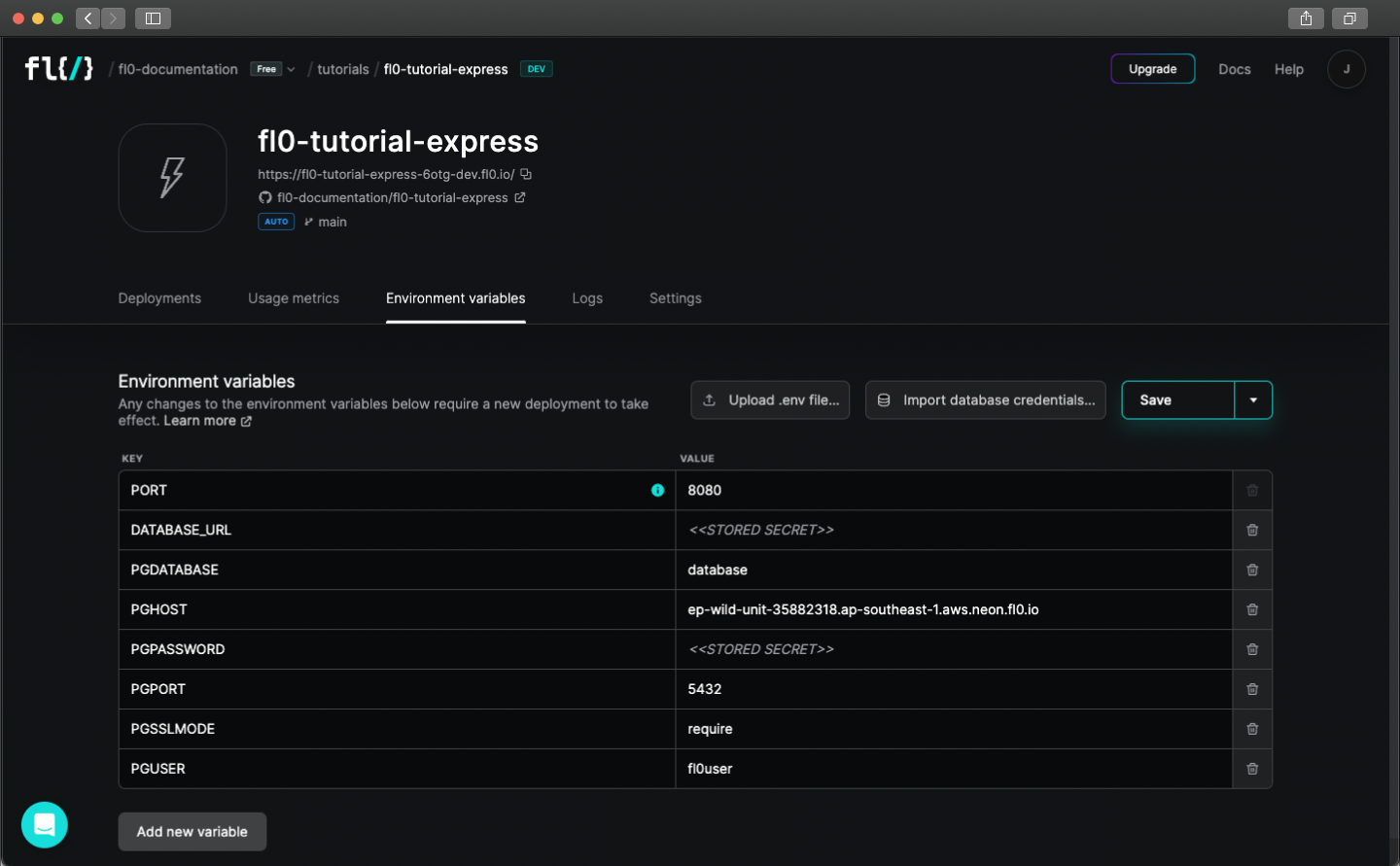Click the DEV environment badge
This screenshot has width=1400, height=866.
pos(537,69)
